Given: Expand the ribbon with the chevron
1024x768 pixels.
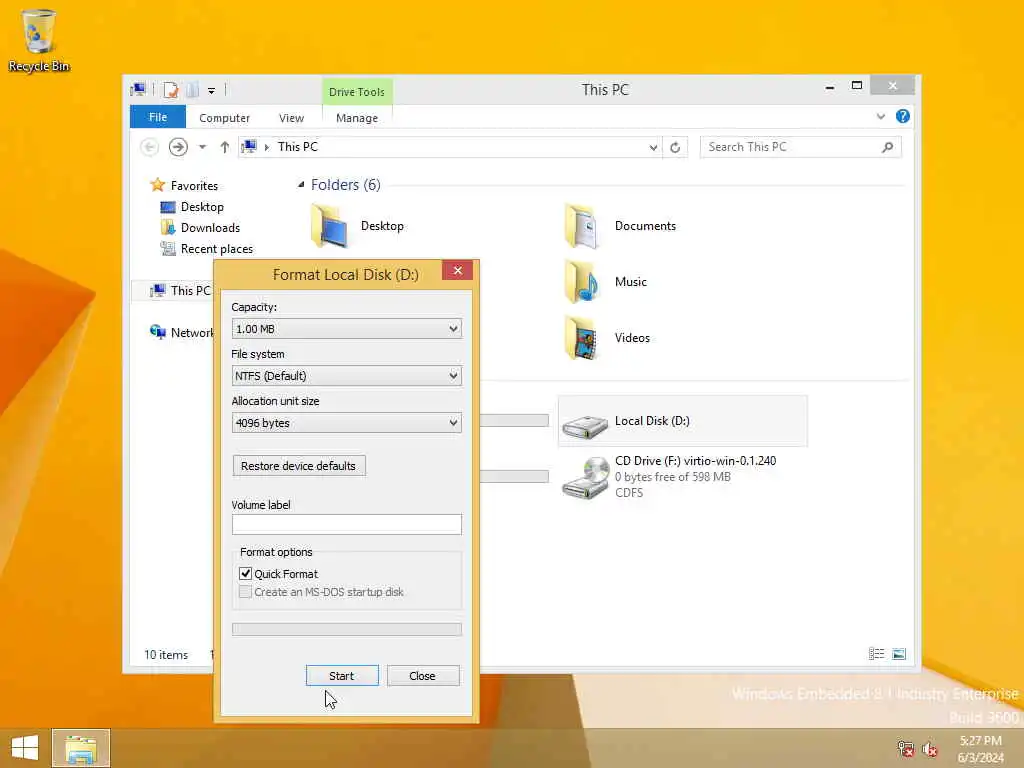Looking at the screenshot, I should point(880,117).
